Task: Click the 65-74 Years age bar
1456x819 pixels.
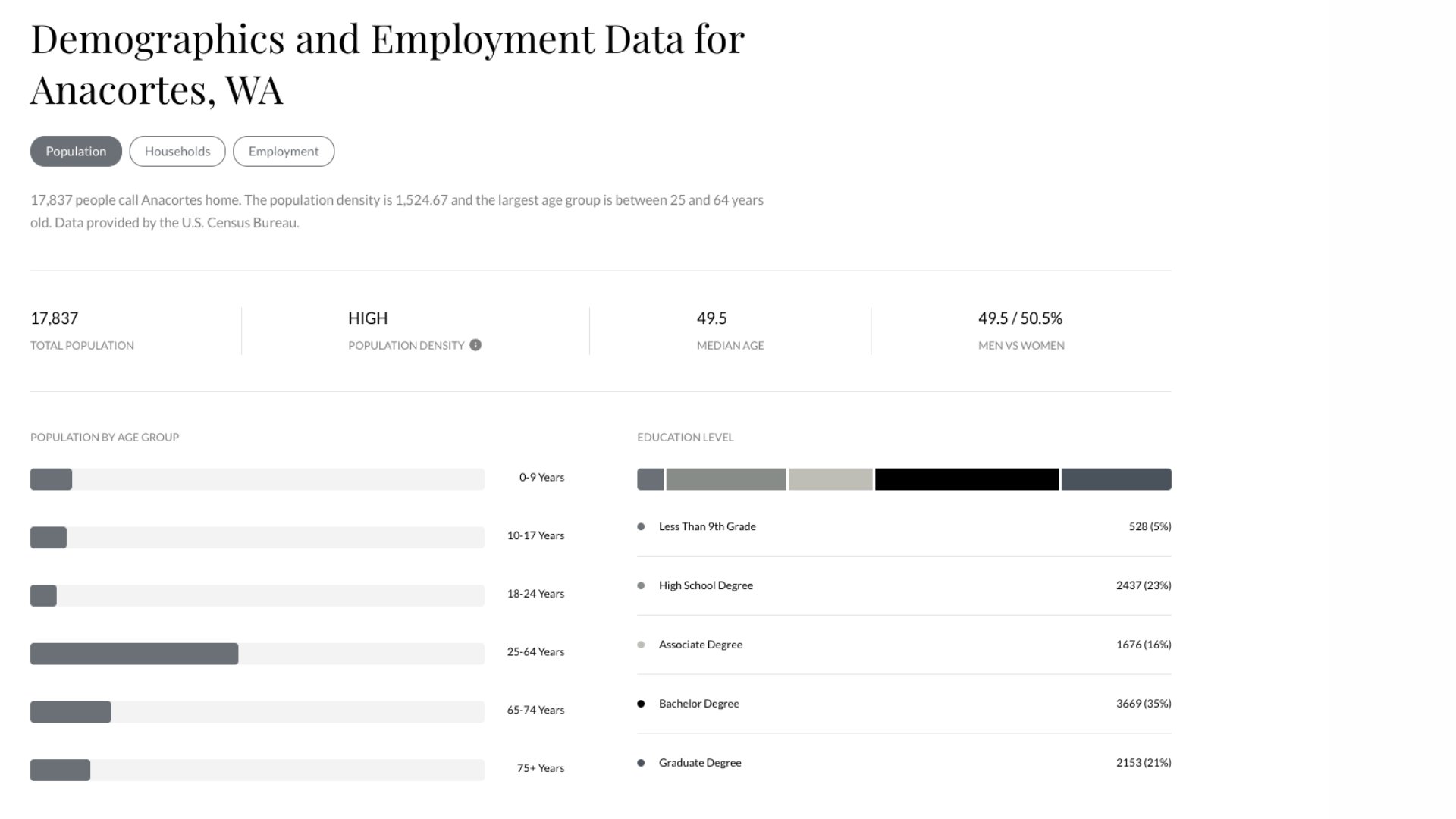Action: [71, 712]
